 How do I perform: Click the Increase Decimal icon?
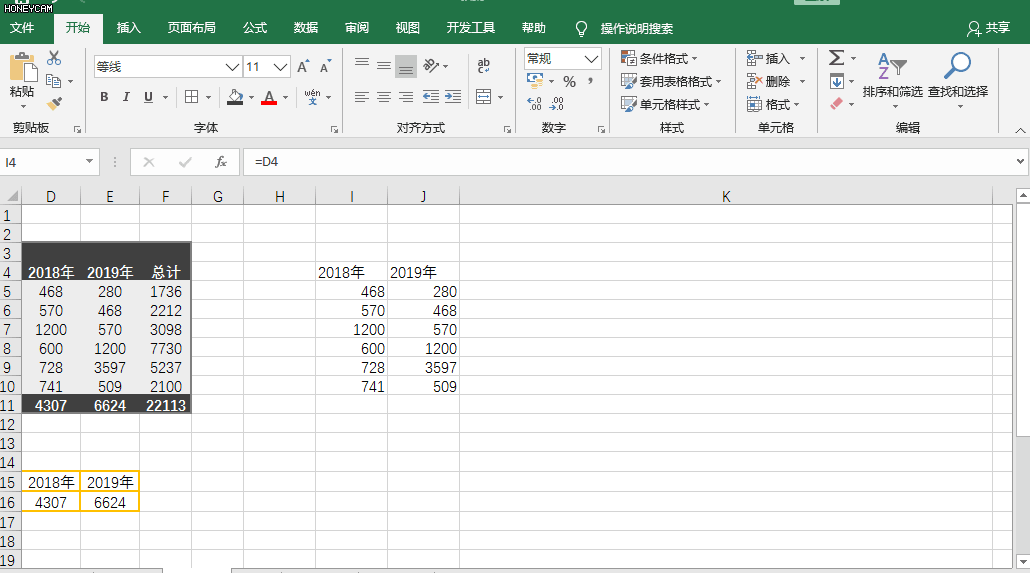coord(535,104)
